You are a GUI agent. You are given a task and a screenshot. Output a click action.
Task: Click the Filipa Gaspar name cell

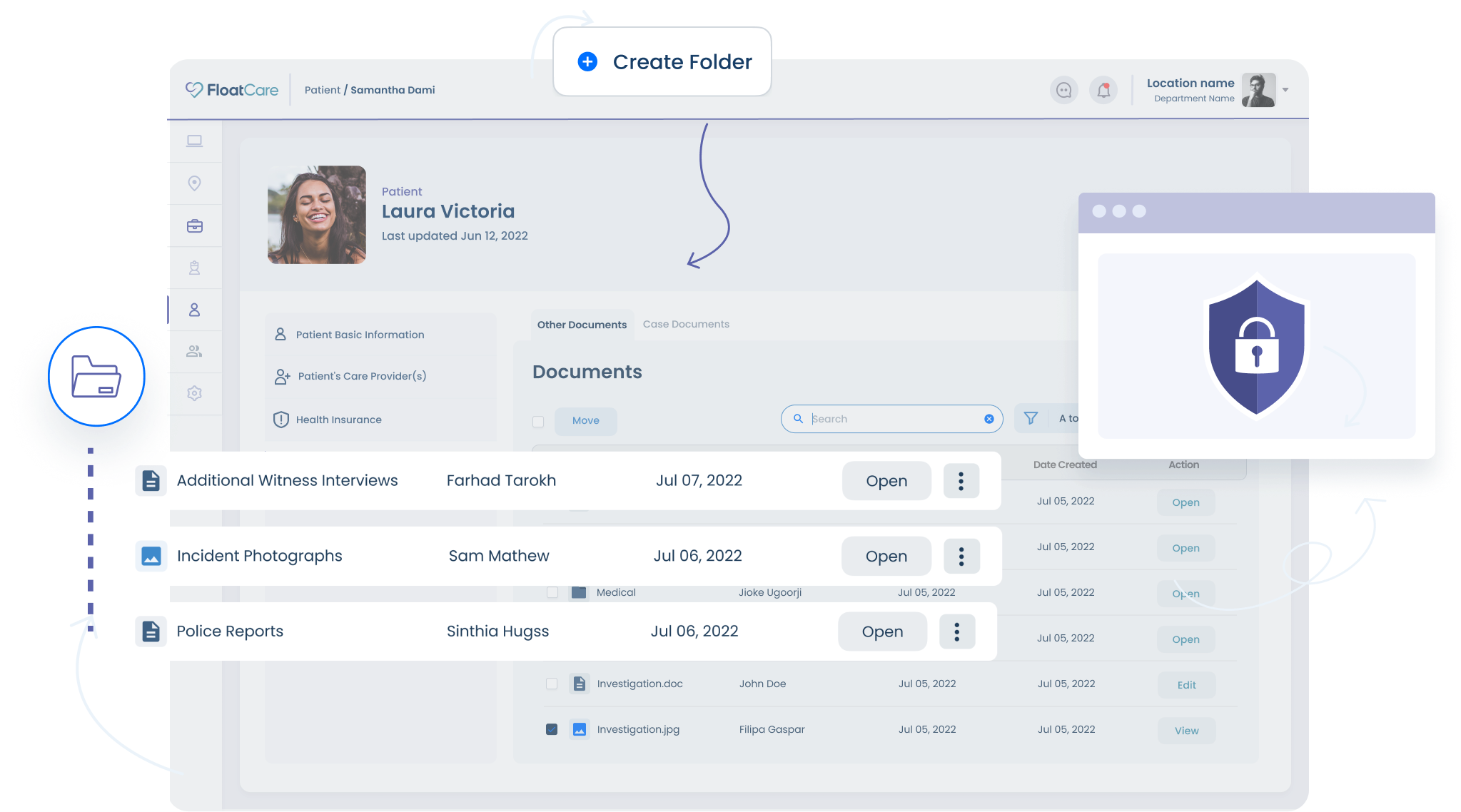(x=772, y=729)
